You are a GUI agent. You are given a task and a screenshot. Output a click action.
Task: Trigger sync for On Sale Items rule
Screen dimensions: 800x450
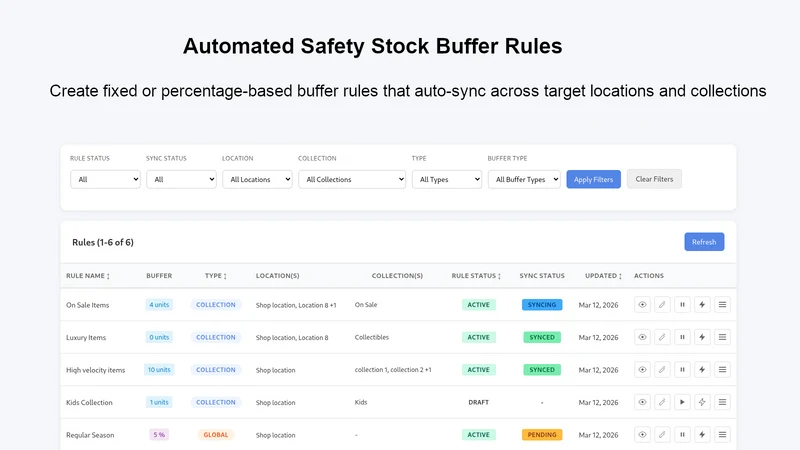pos(702,305)
